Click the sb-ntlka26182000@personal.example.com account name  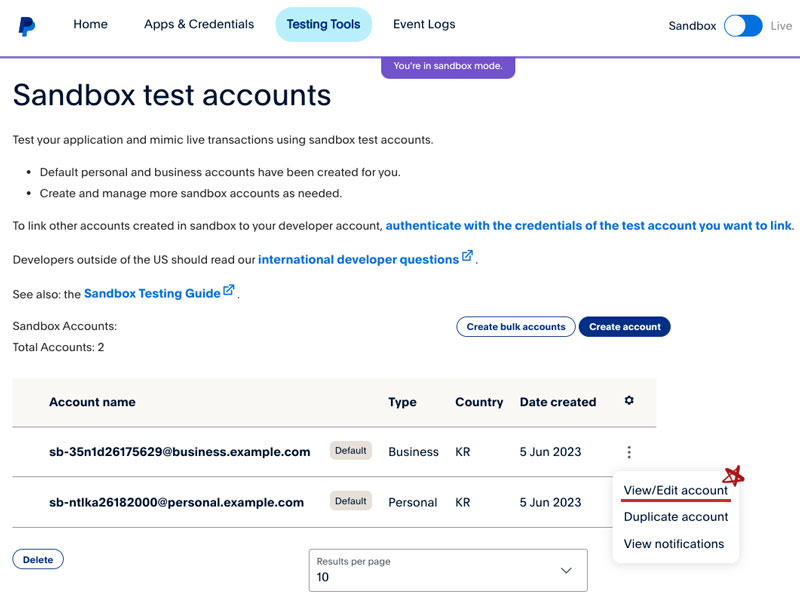point(177,502)
